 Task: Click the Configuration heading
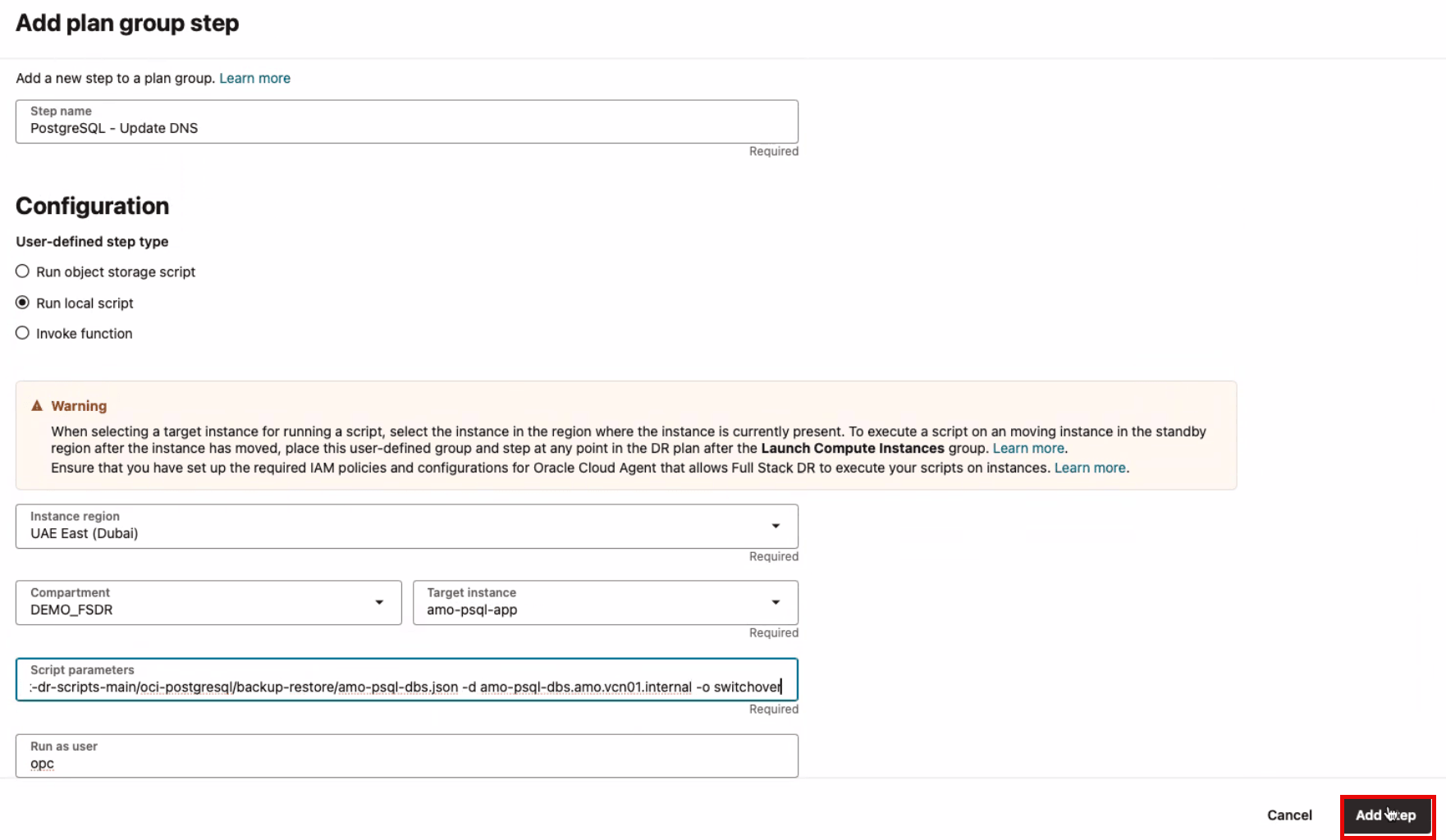(x=93, y=206)
